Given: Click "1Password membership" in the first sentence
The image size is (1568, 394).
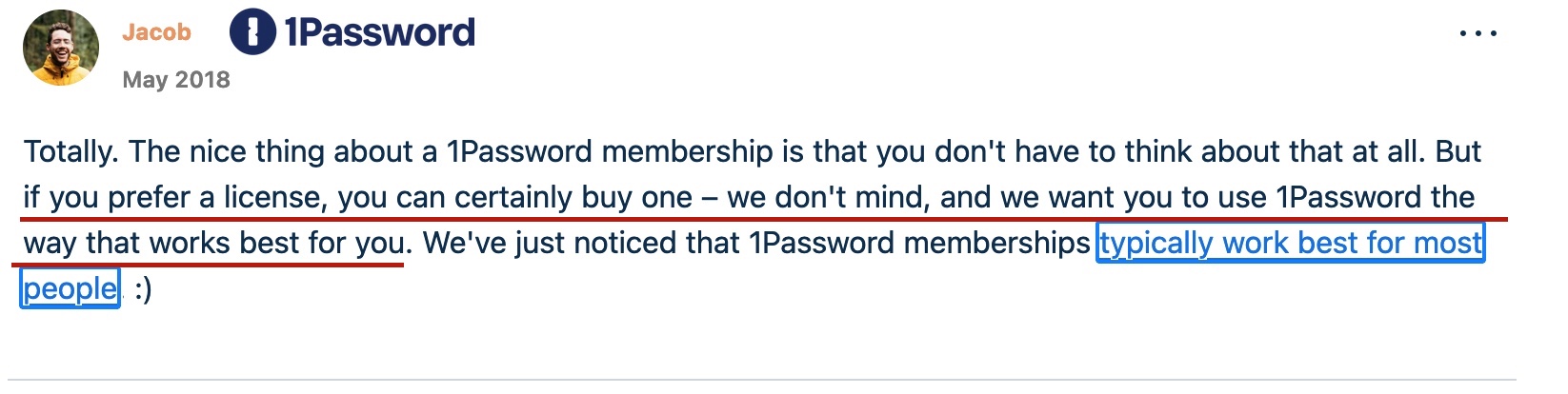Looking at the screenshot, I should 610,152.
